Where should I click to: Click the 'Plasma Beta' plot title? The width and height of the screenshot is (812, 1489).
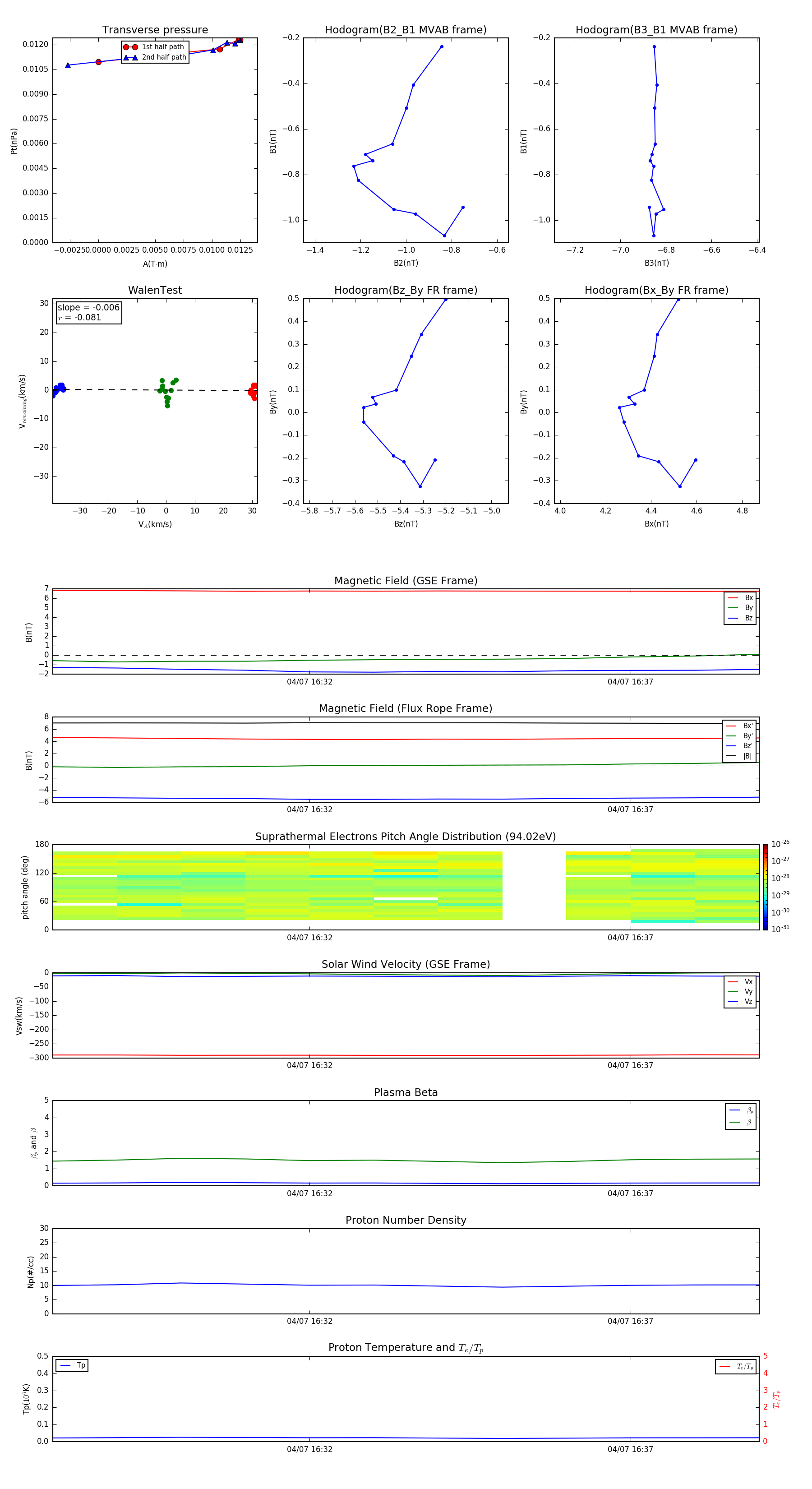click(x=406, y=1092)
